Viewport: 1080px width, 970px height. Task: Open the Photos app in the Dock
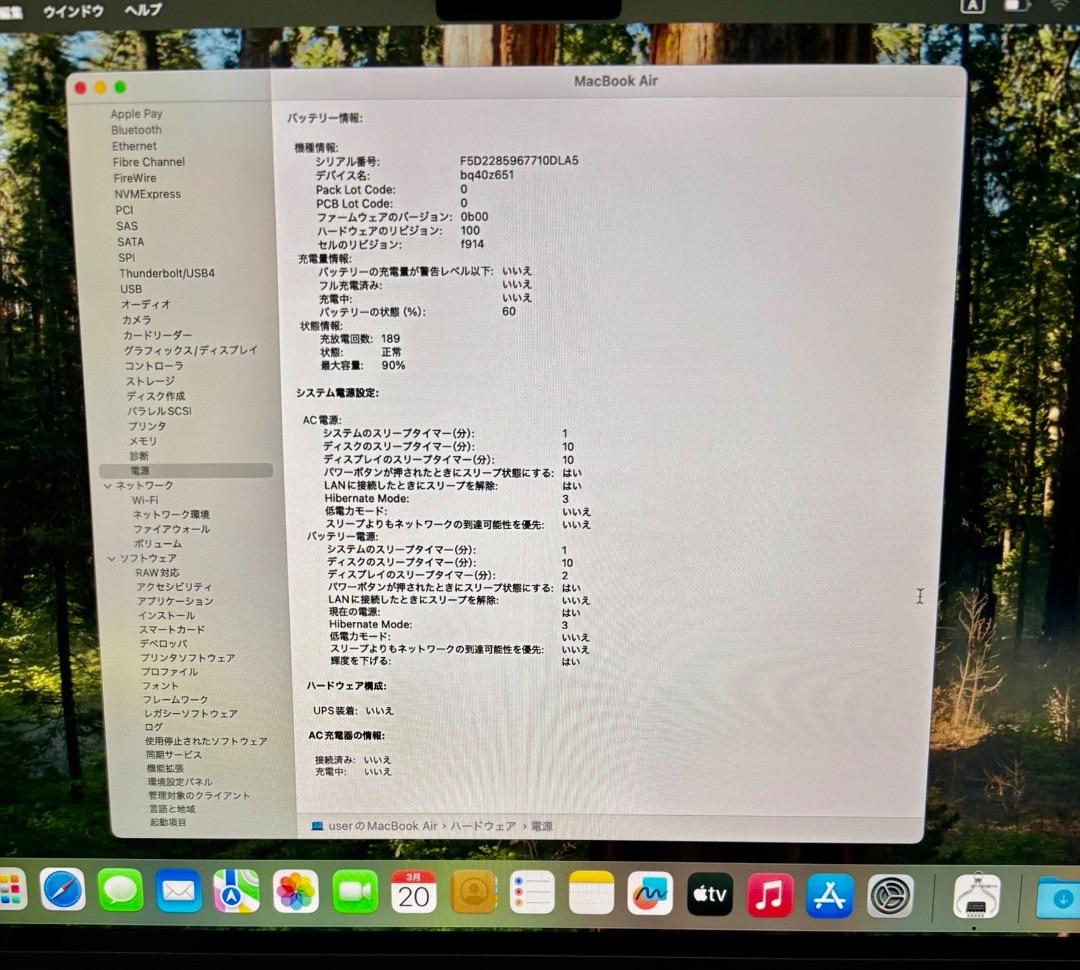[x=296, y=890]
